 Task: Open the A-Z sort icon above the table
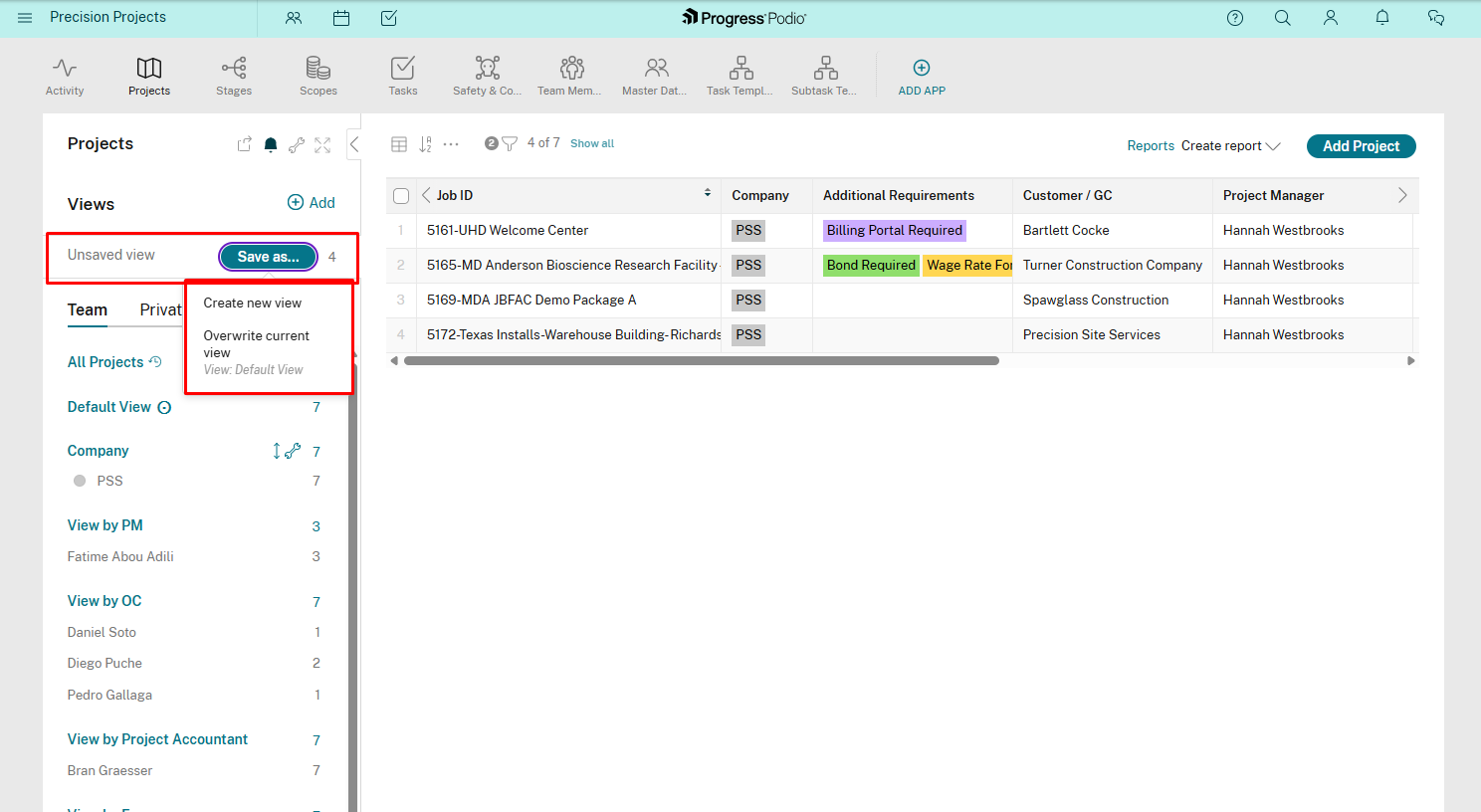[425, 143]
